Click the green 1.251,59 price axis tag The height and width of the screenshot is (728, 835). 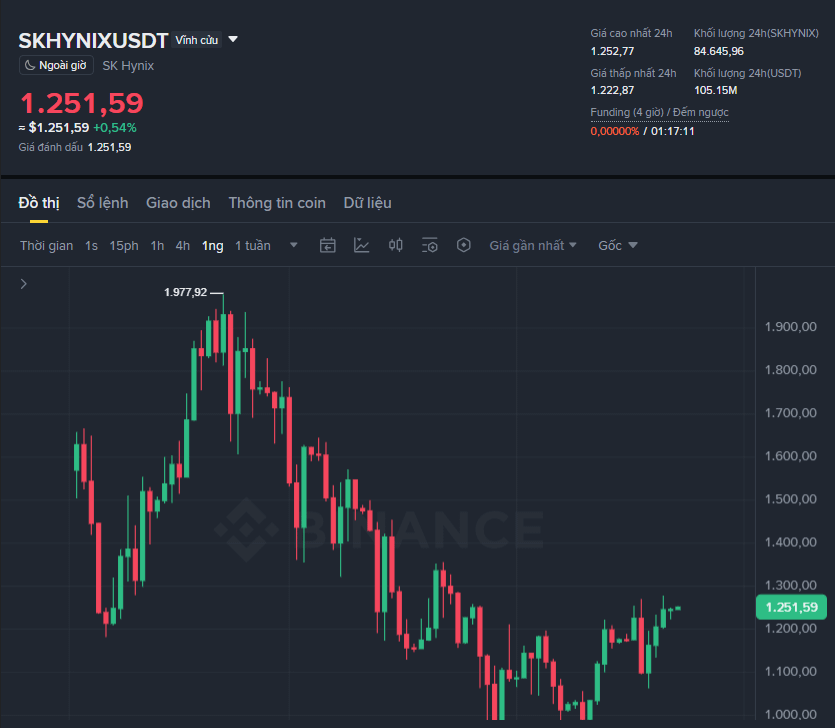click(x=791, y=607)
